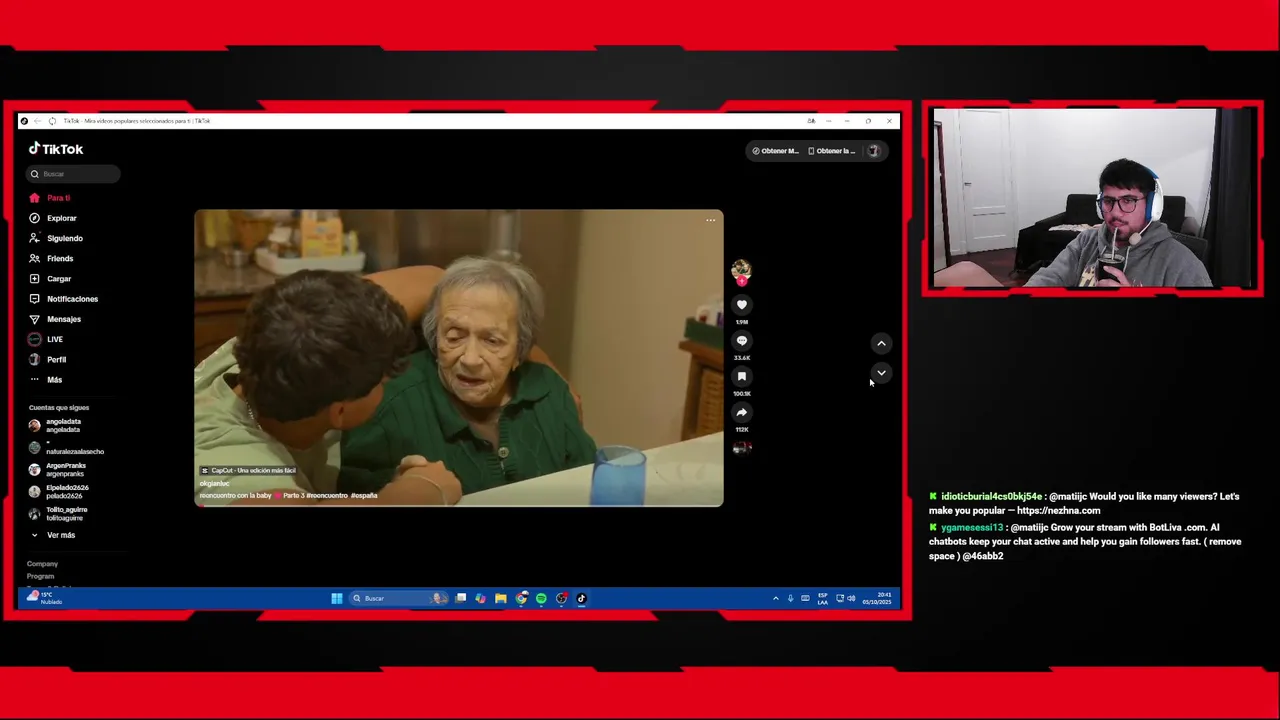Click the video creator username in the caption

coord(214,484)
